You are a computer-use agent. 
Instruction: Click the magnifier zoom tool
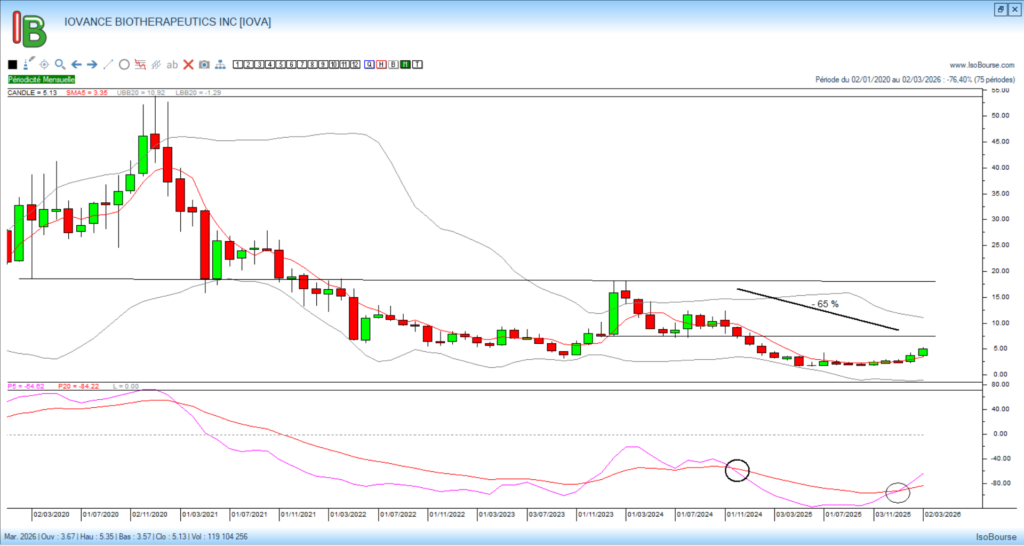tap(60, 64)
